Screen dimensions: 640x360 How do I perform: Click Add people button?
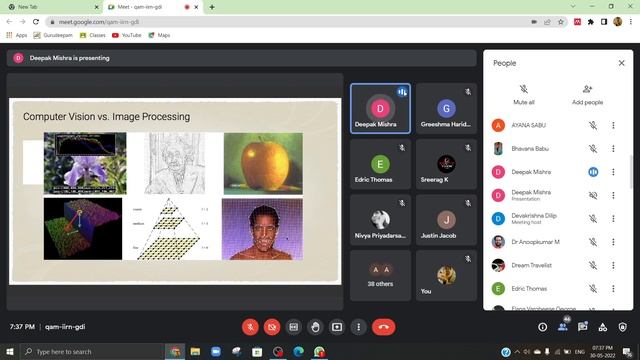click(x=587, y=94)
